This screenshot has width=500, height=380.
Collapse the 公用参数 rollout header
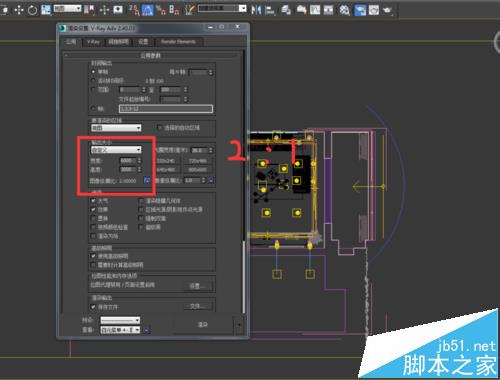point(153,55)
